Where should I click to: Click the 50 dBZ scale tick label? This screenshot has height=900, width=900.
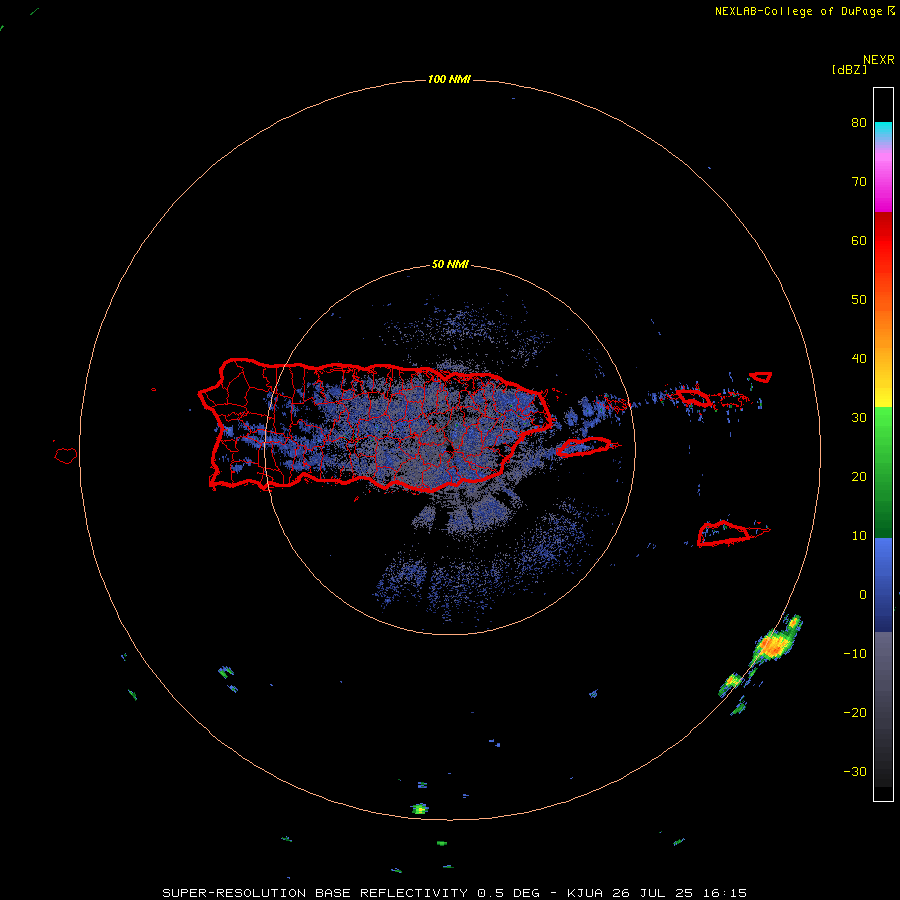(859, 300)
